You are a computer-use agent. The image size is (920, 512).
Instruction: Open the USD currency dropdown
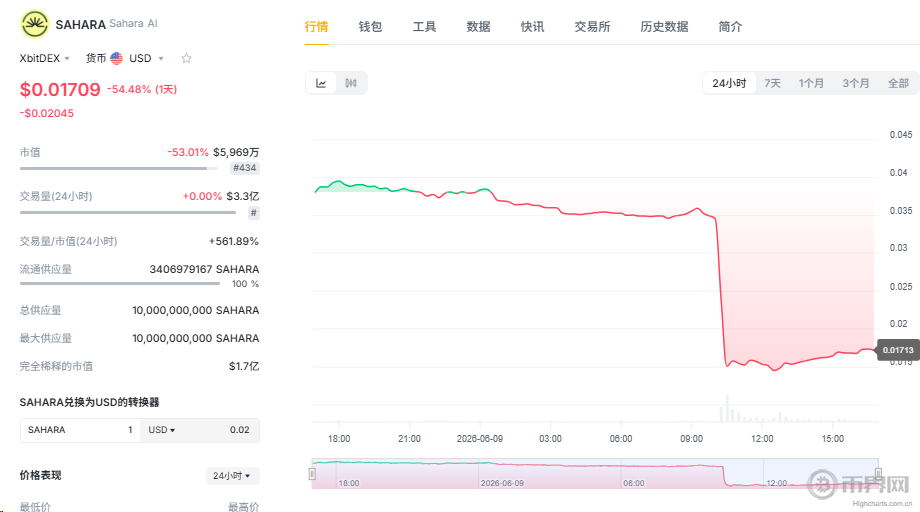[x=146, y=58]
